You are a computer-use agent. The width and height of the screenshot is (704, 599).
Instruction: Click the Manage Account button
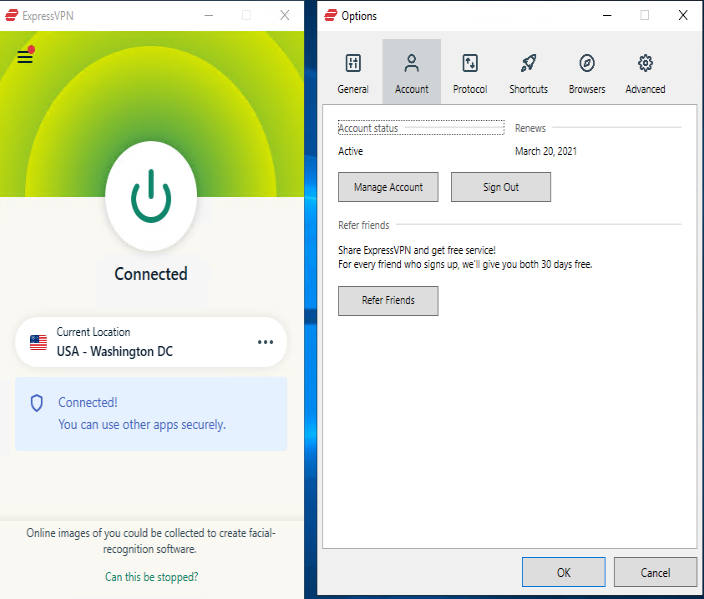point(388,187)
